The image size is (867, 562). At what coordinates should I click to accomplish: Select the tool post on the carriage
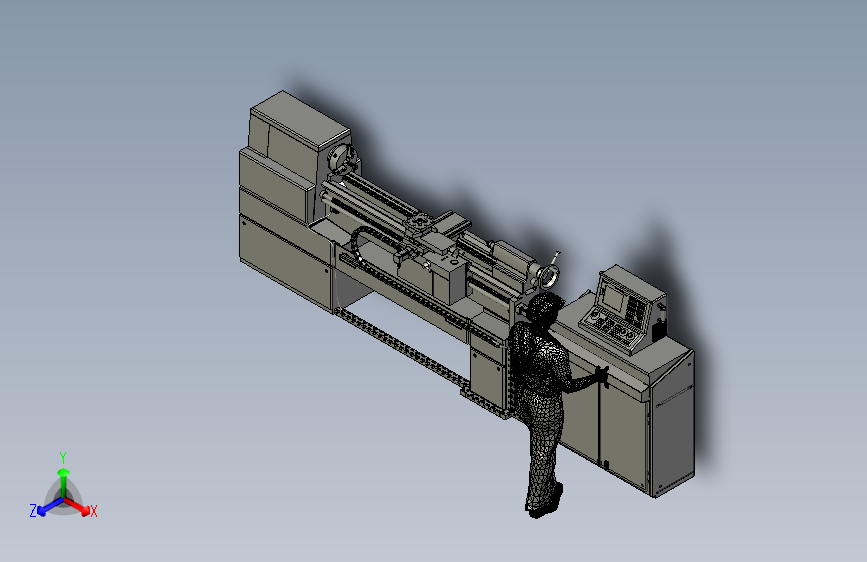coord(420,223)
